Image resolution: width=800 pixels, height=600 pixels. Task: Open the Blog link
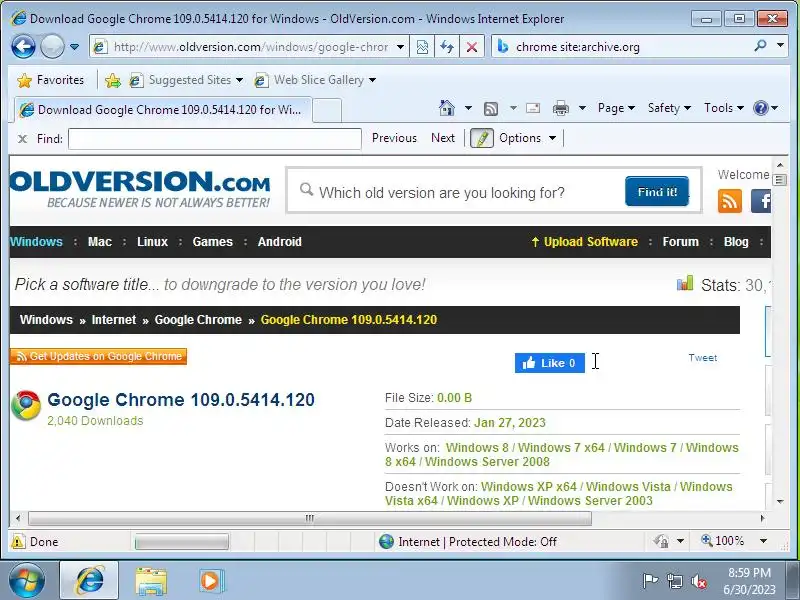point(736,242)
